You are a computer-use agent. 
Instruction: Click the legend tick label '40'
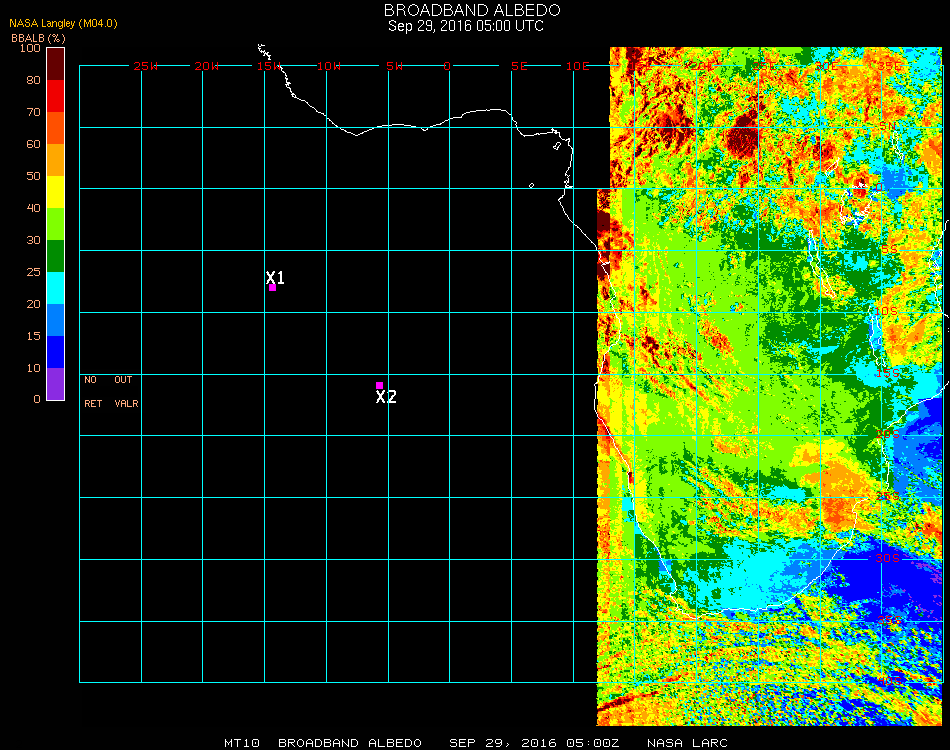(33, 208)
